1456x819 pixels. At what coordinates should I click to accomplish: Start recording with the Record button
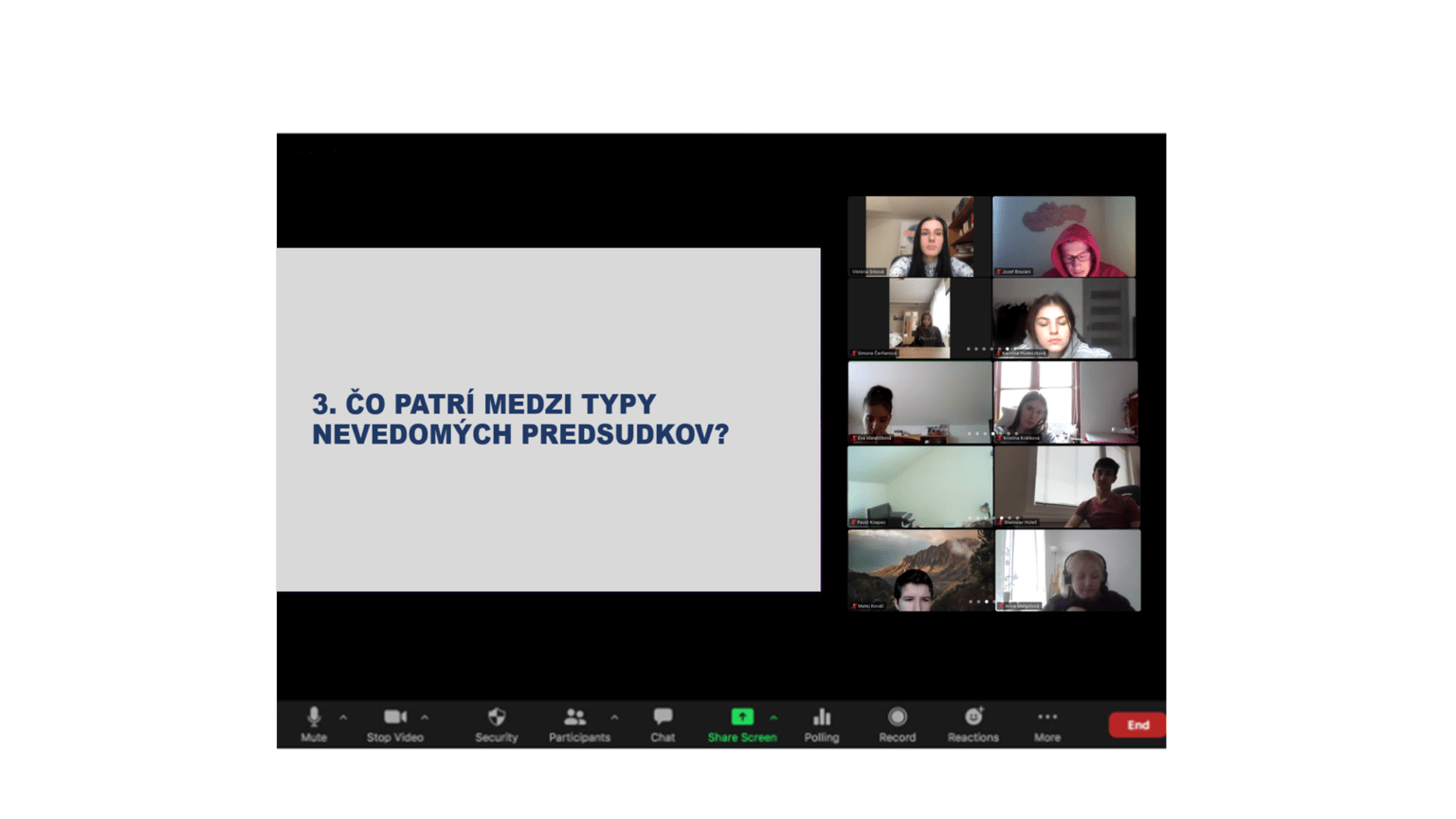click(x=898, y=724)
